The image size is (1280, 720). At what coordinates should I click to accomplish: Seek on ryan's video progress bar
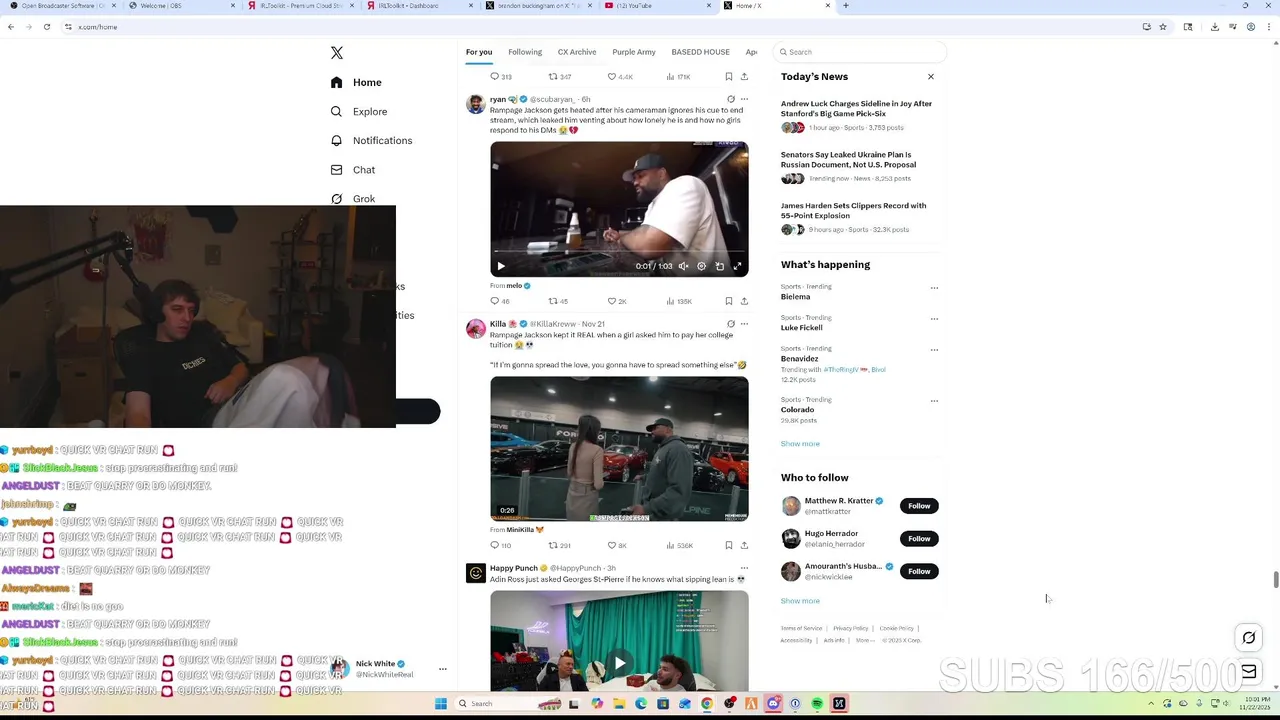tap(619, 251)
